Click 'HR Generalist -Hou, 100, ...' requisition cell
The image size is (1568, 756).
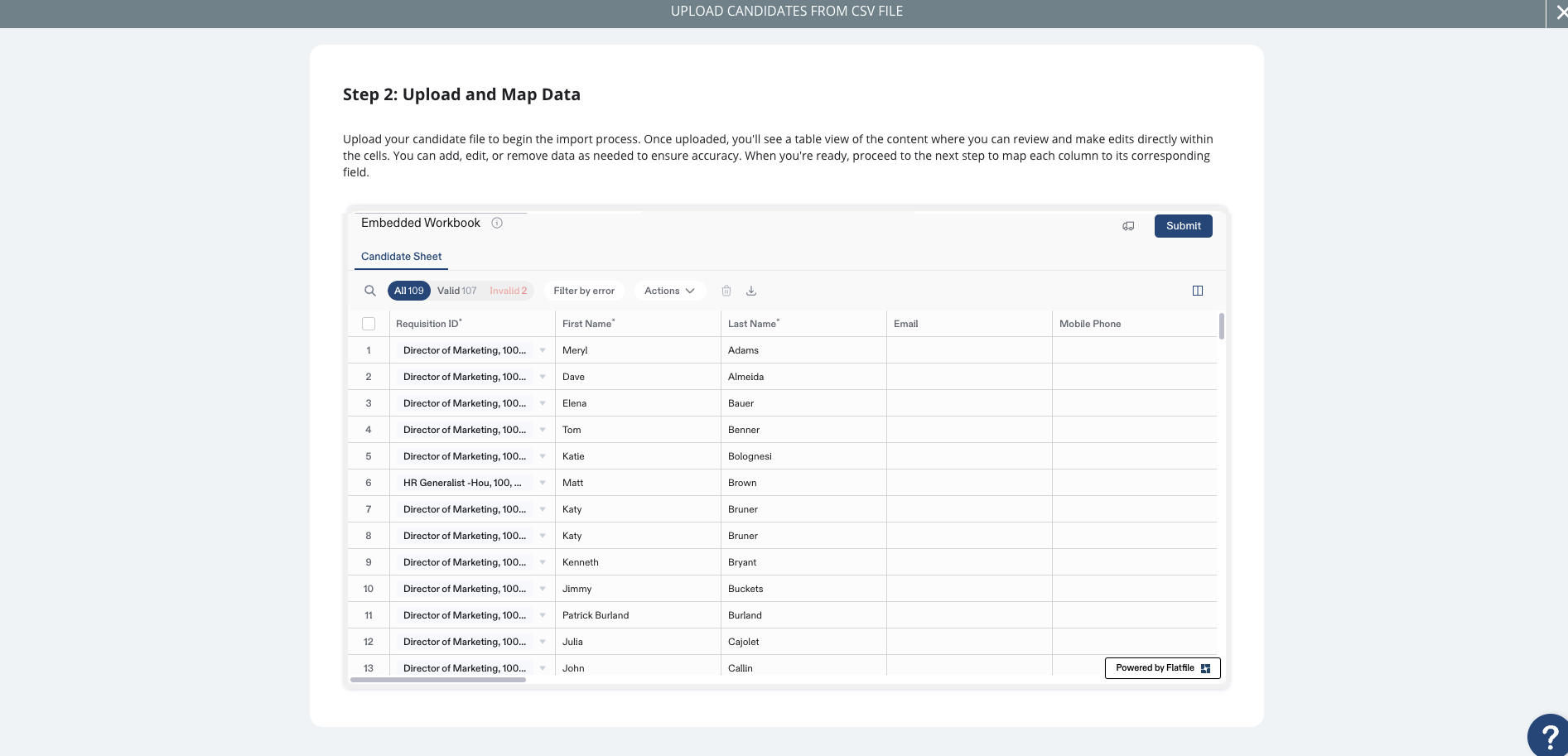click(x=472, y=483)
